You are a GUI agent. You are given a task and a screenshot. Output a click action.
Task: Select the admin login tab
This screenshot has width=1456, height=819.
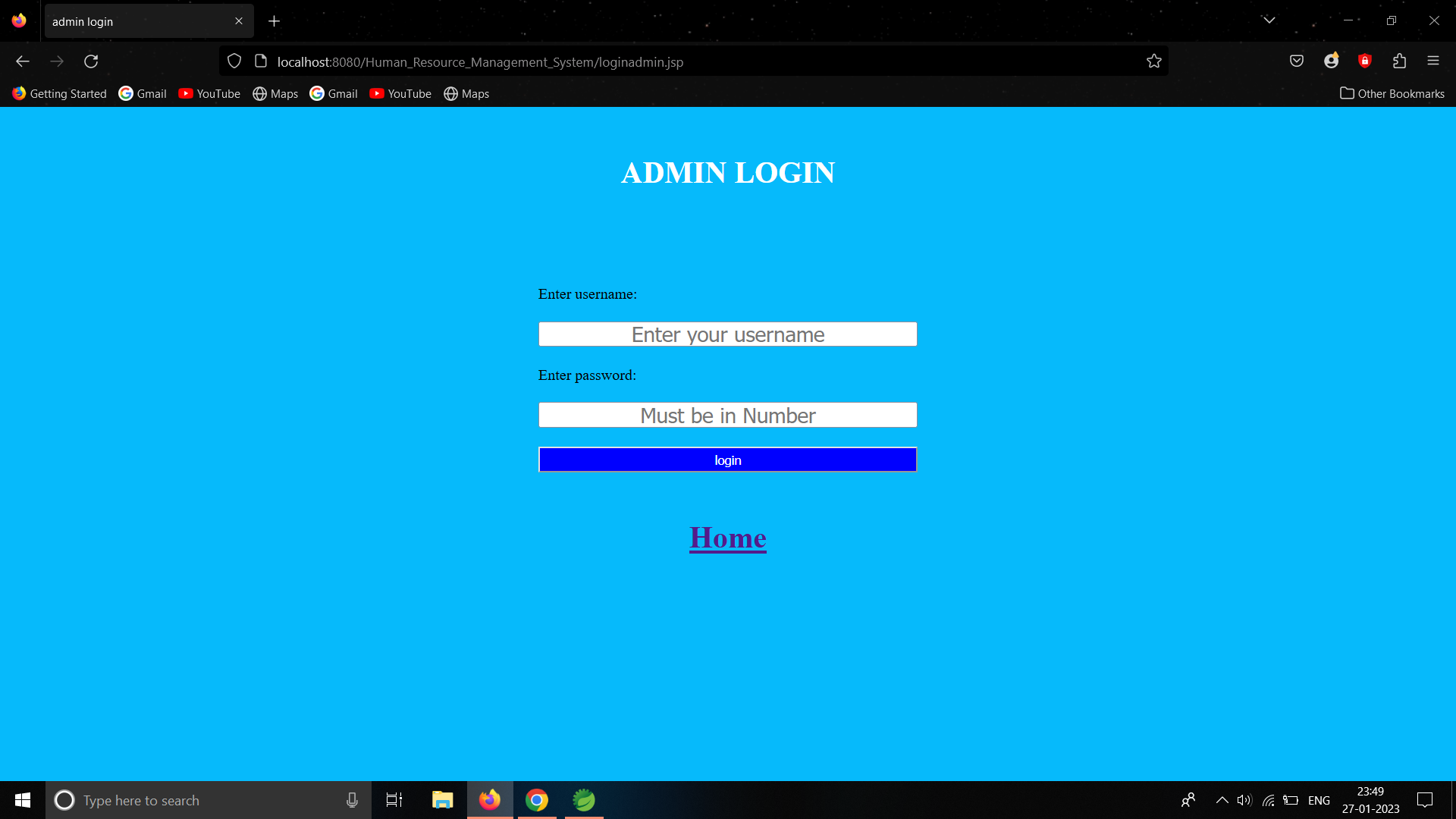(136, 21)
